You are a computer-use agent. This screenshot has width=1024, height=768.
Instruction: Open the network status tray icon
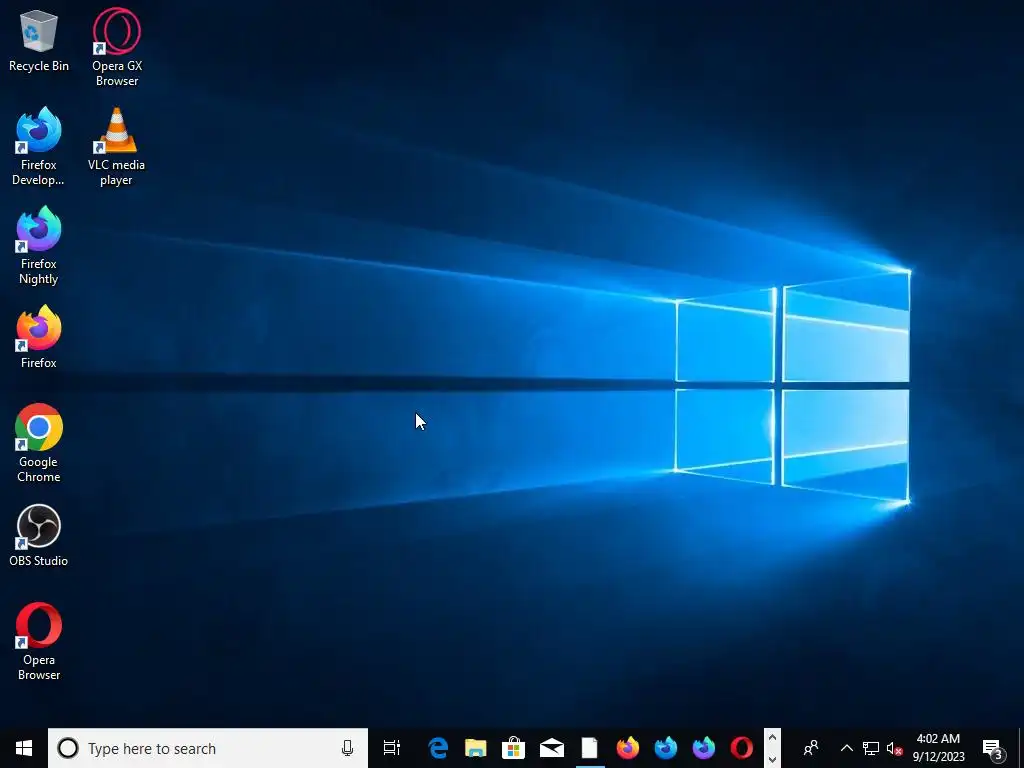coord(871,748)
